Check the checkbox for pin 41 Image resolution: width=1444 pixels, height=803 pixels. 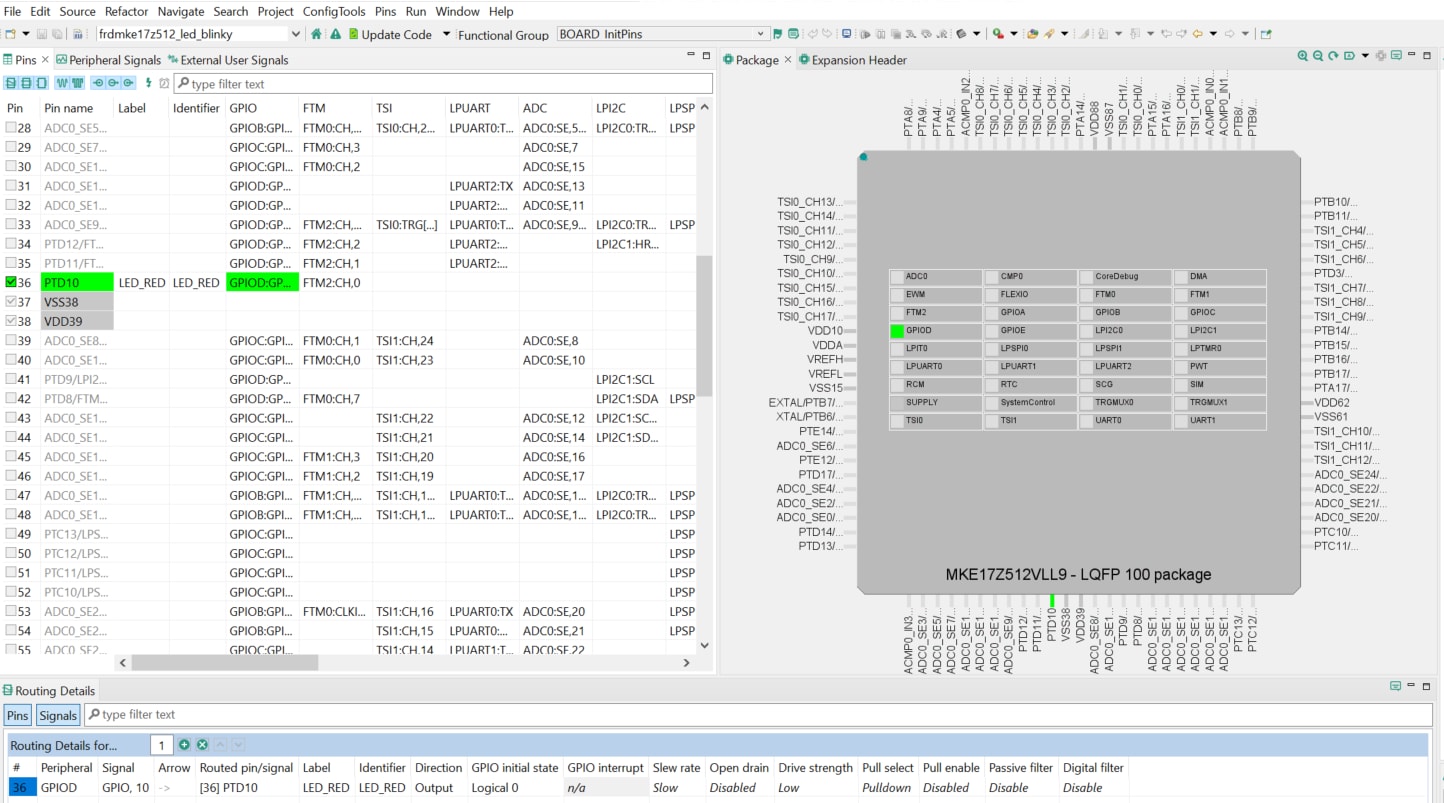11,380
